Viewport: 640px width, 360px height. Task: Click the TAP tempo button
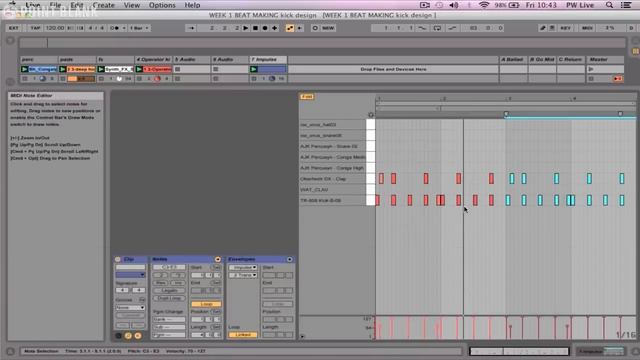[x=36, y=28]
